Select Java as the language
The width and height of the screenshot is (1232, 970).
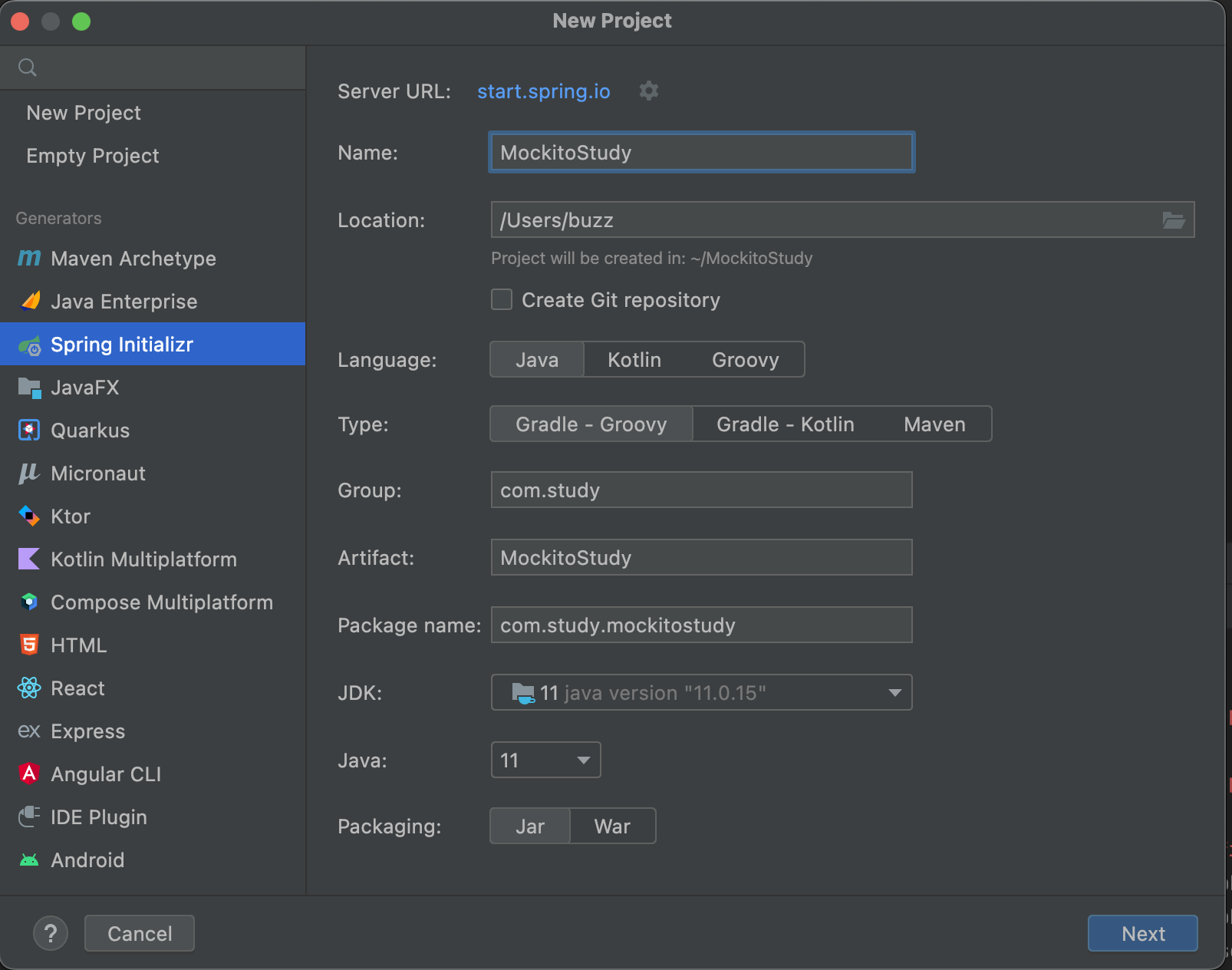coord(537,360)
